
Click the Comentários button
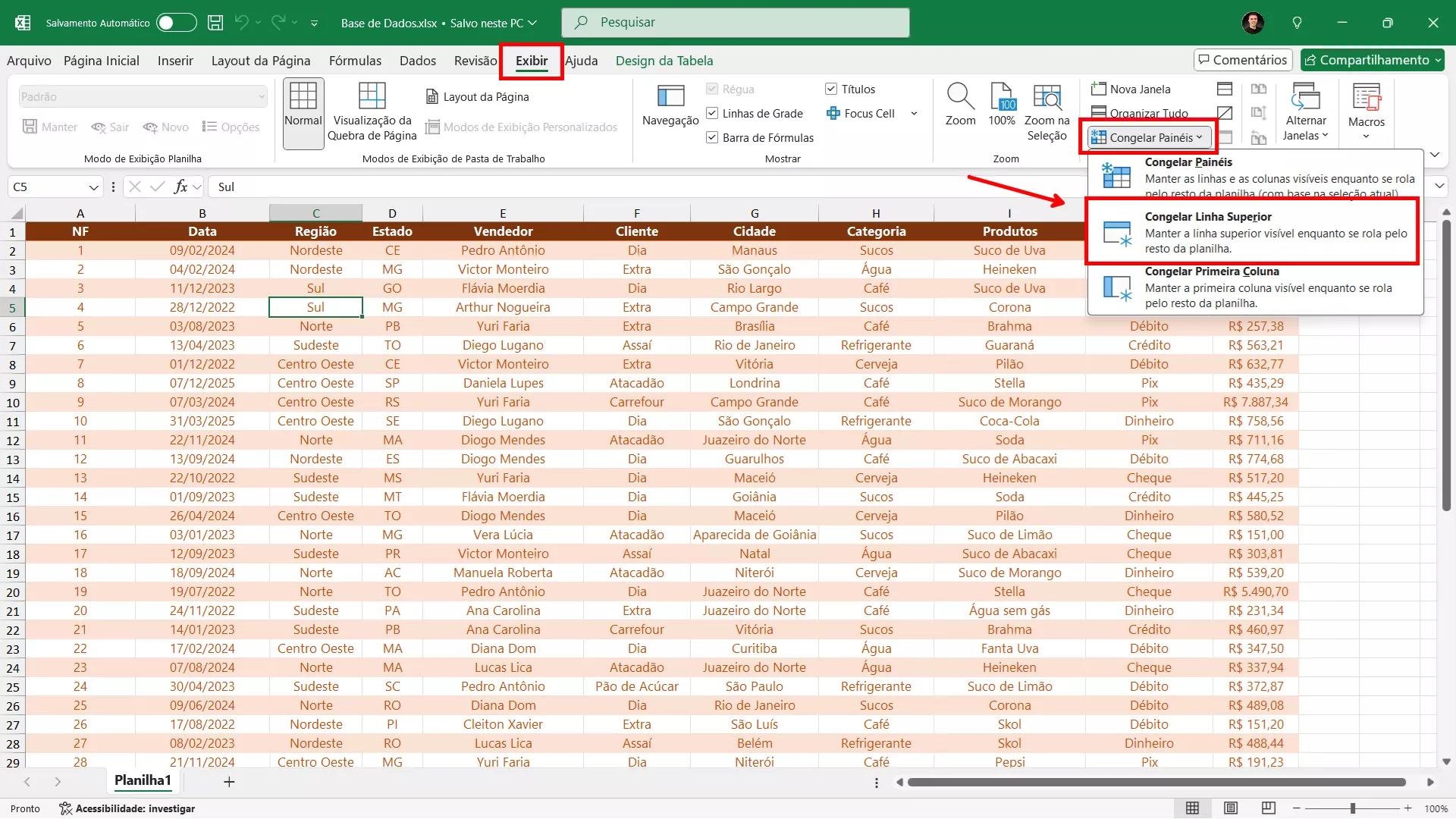1242,60
